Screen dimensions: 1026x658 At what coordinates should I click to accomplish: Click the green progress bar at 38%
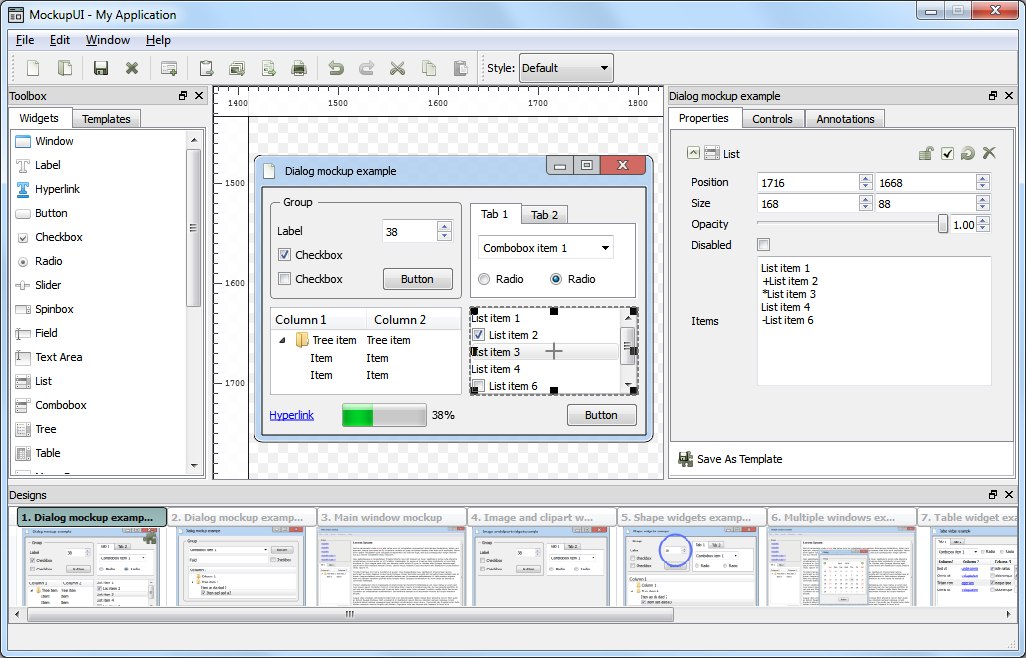click(x=384, y=415)
